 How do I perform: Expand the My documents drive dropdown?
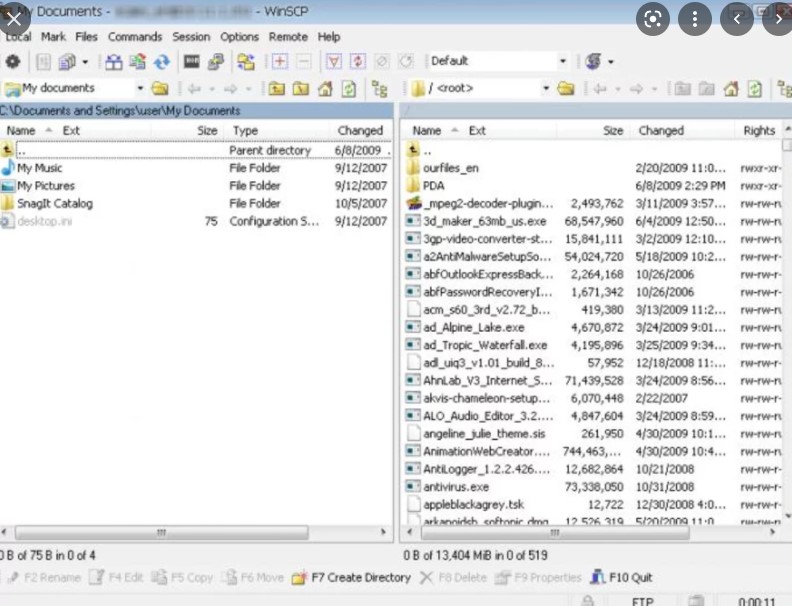coord(140,88)
